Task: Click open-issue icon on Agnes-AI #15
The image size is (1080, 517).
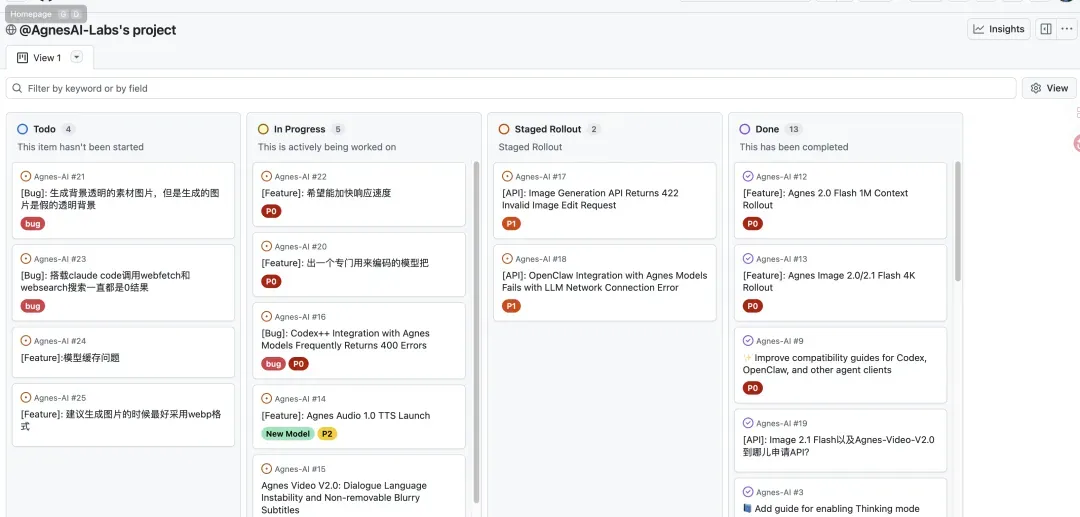Action: pyautogui.click(x=267, y=468)
